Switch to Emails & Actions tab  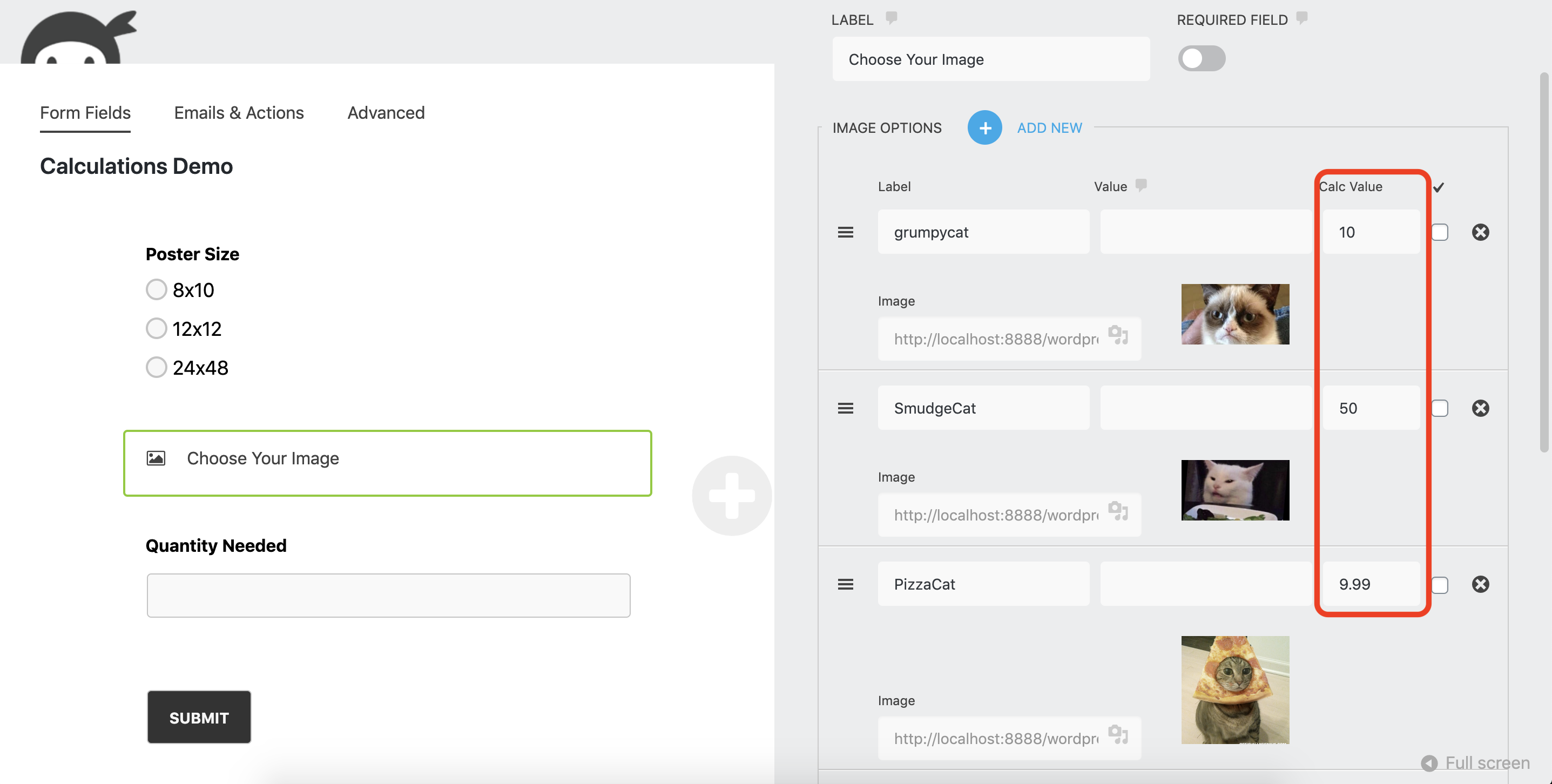[x=239, y=113]
